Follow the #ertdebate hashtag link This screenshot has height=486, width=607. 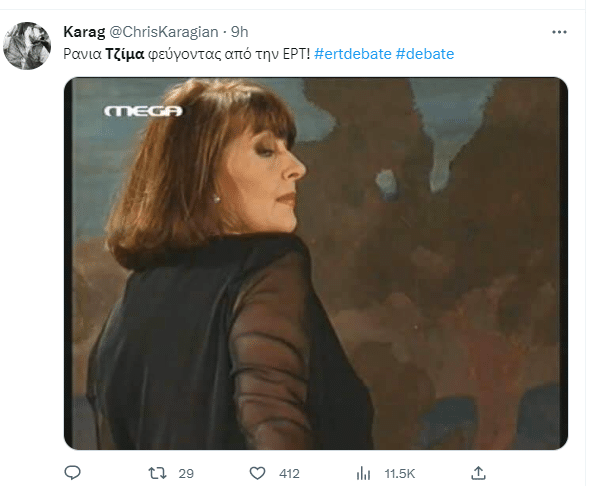353,54
